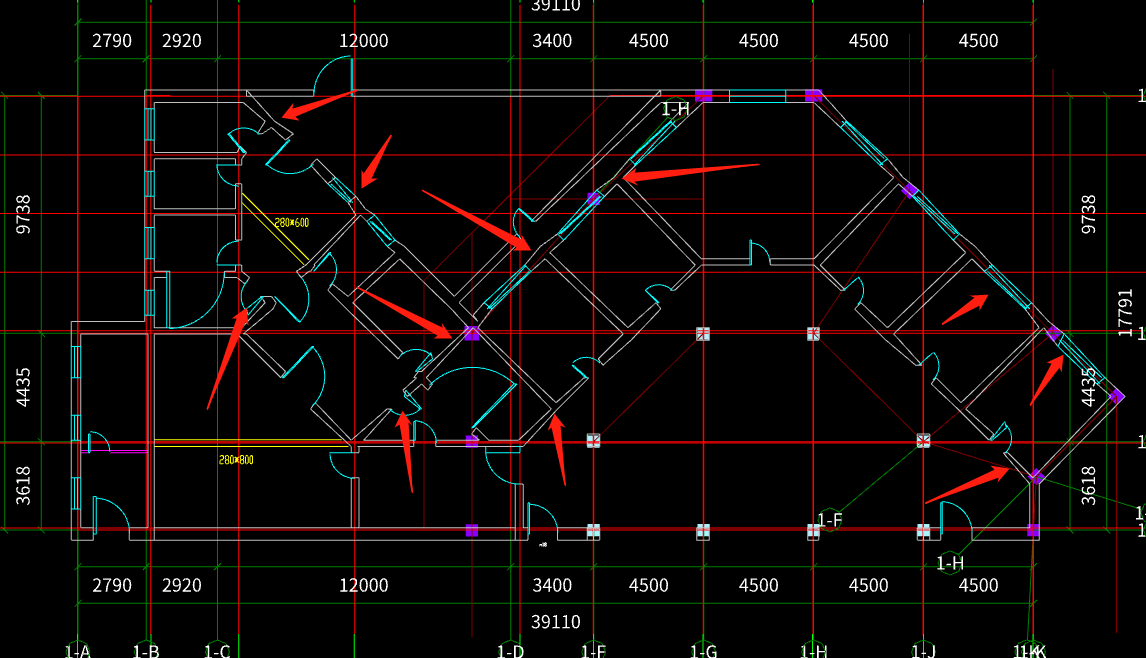This screenshot has width=1146, height=658.
Task: Select the 1-J axis label
Action: (924, 651)
